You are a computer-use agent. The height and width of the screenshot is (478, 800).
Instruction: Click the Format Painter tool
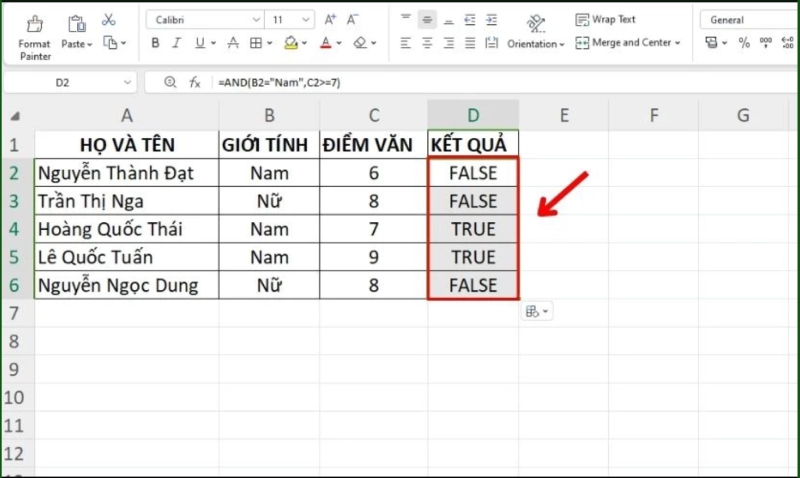pyautogui.click(x=35, y=38)
